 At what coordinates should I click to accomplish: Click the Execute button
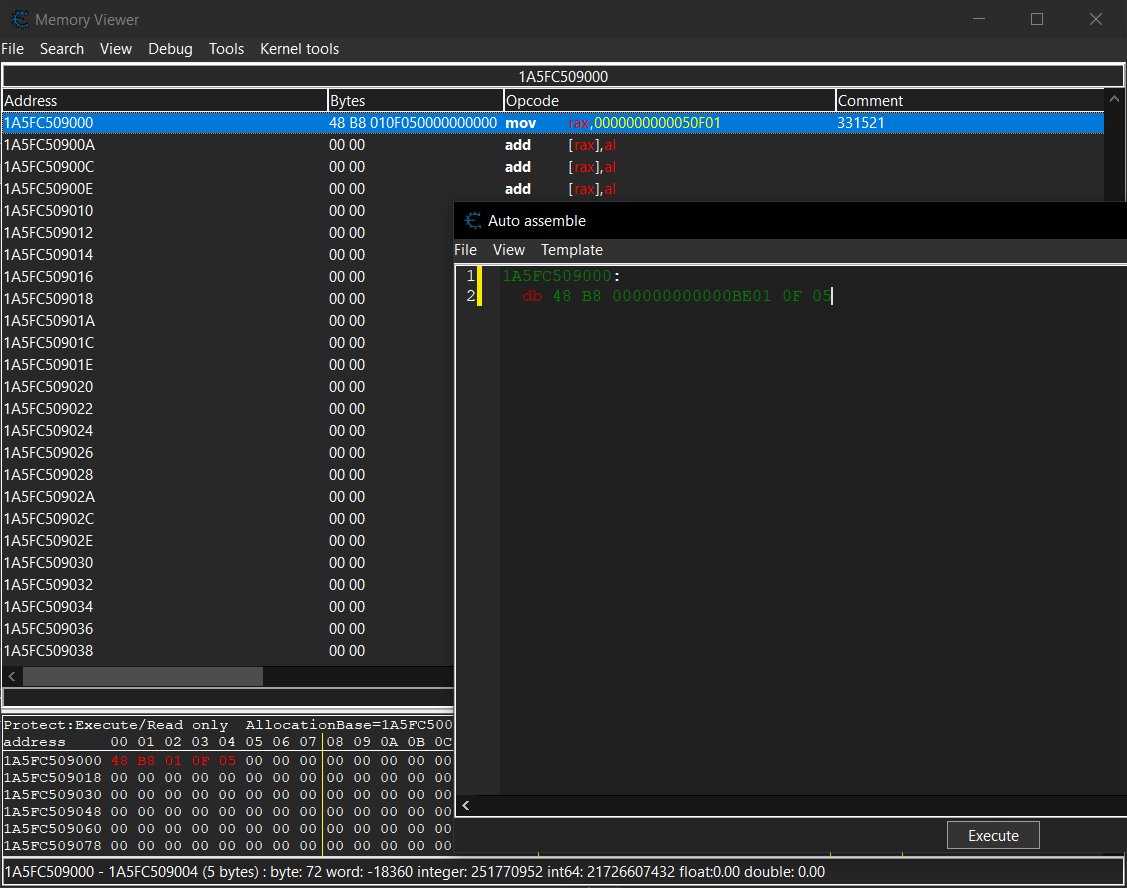coord(992,834)
